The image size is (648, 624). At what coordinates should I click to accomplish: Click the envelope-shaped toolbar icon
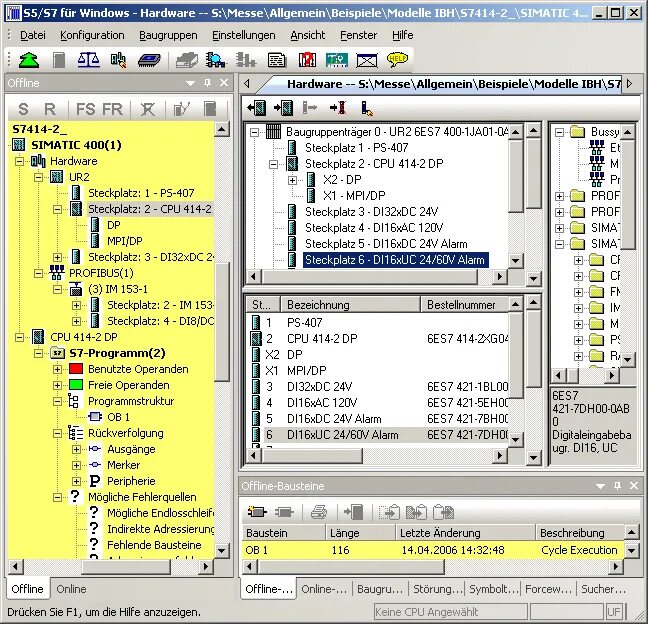(367, 61)
